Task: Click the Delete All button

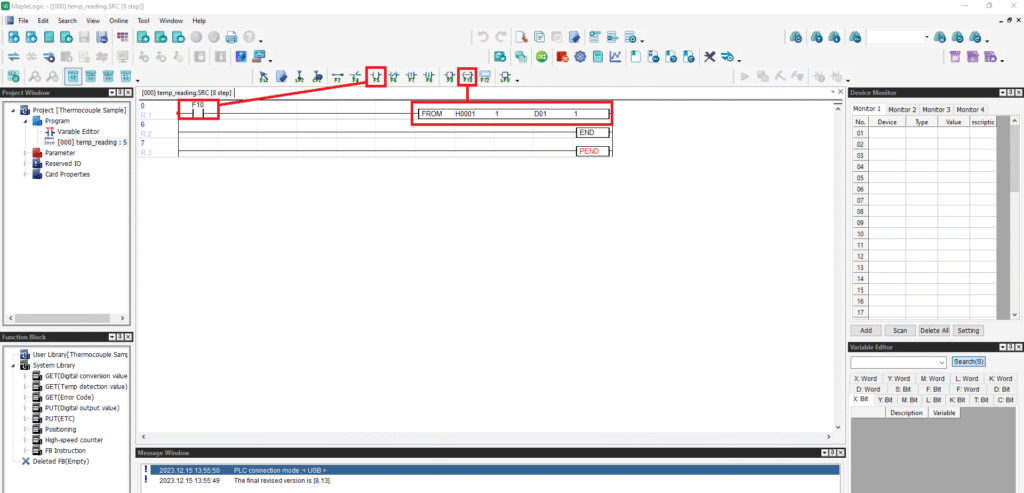Action: 935,330
